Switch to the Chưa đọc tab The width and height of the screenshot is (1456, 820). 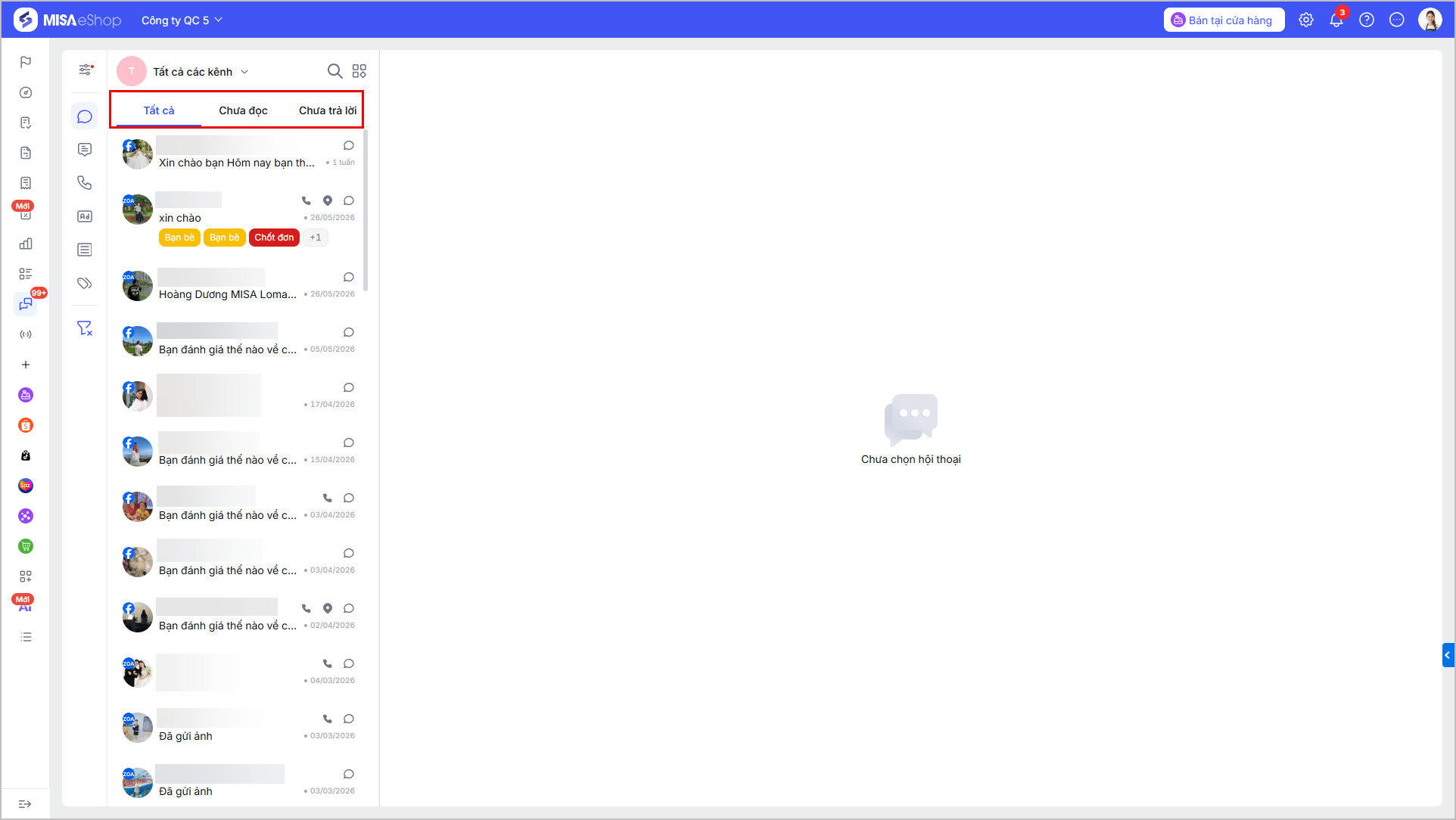point(243,110)
